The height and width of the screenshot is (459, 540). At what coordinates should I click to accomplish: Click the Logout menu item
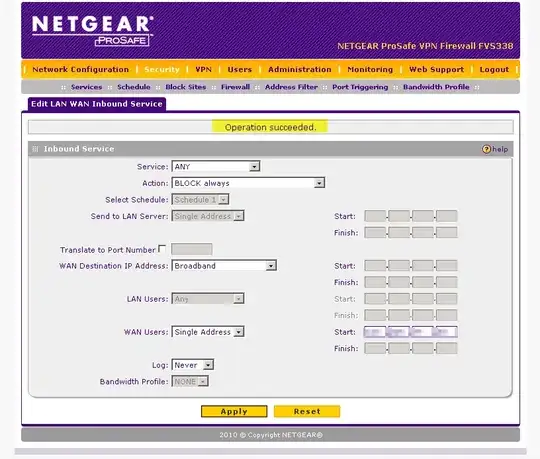494,70
